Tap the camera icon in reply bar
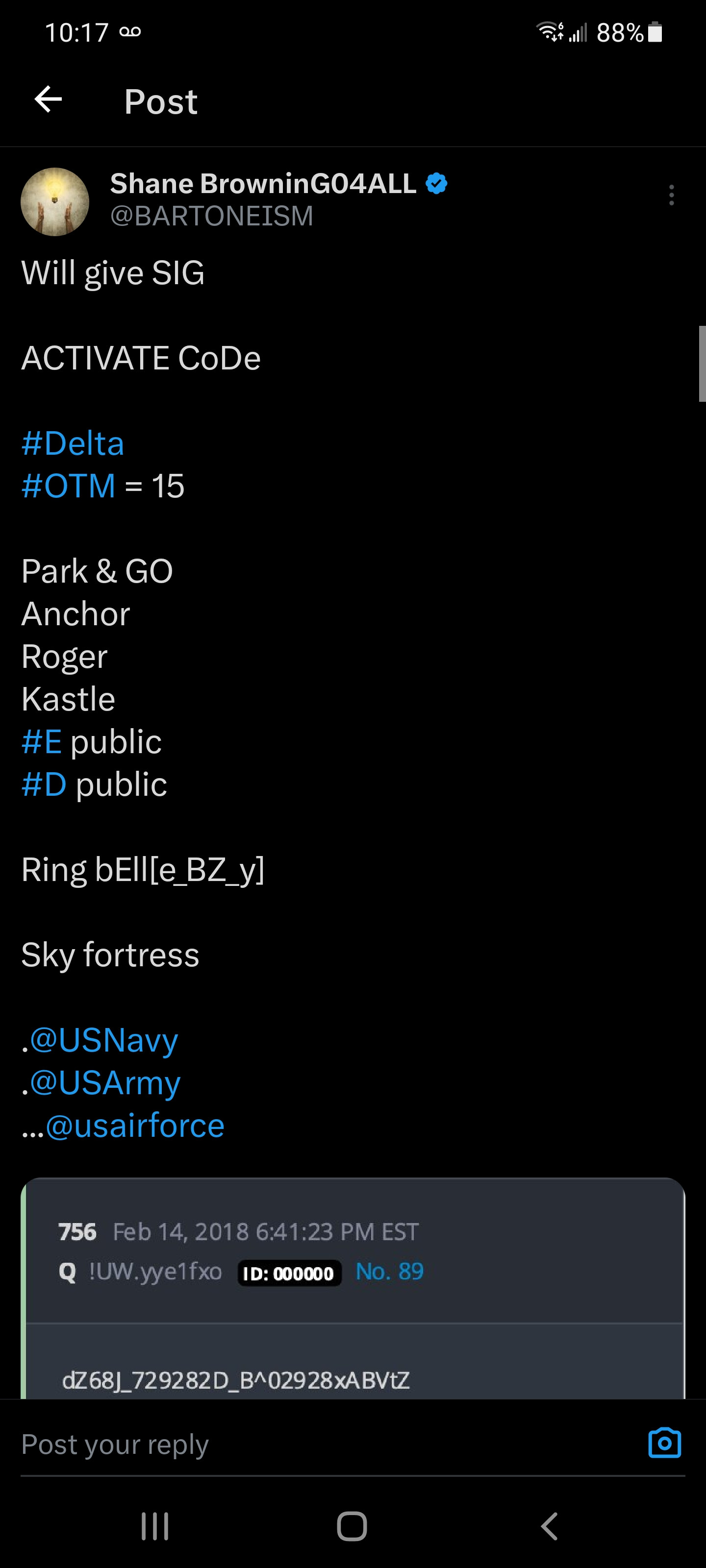706x1568 pixels. (x=664, y=1443)
